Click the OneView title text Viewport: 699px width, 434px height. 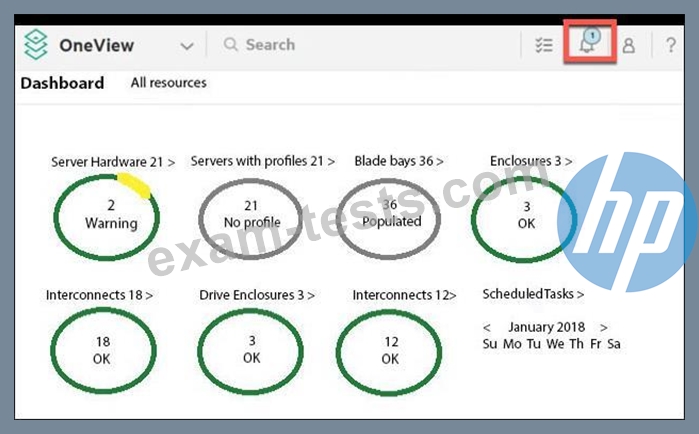tap(96, 45)
